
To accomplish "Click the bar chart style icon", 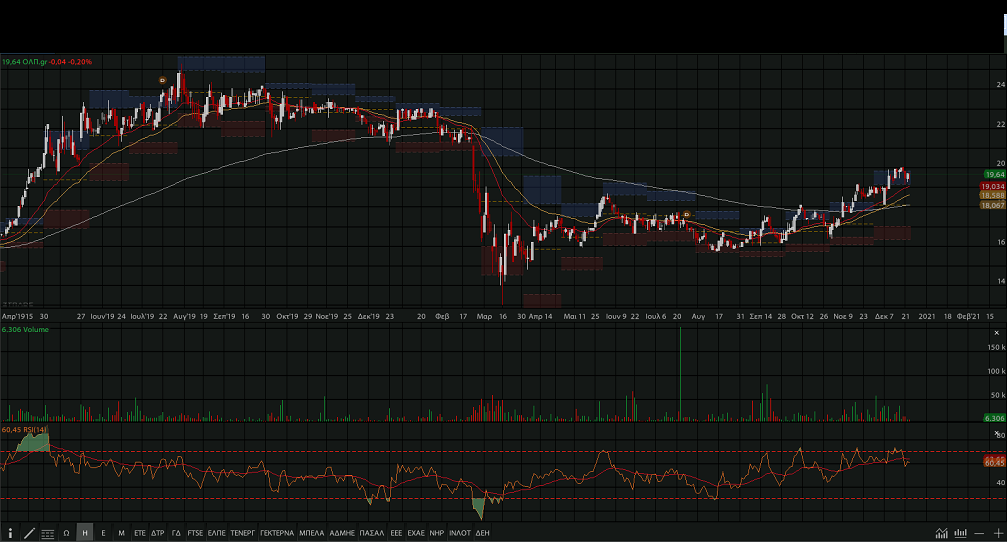I will 960,533.
